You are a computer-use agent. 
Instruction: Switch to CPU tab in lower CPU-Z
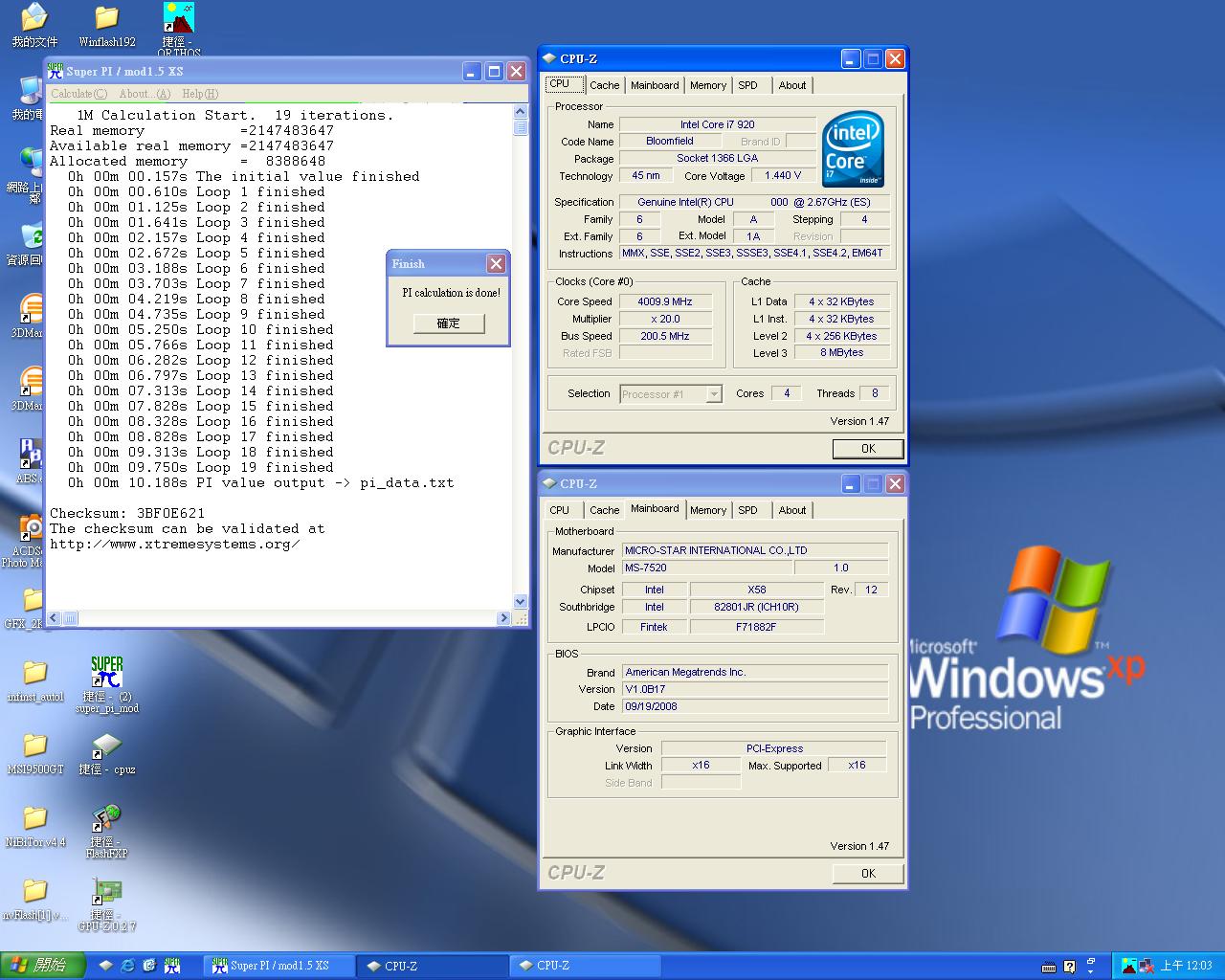(560, 510)
